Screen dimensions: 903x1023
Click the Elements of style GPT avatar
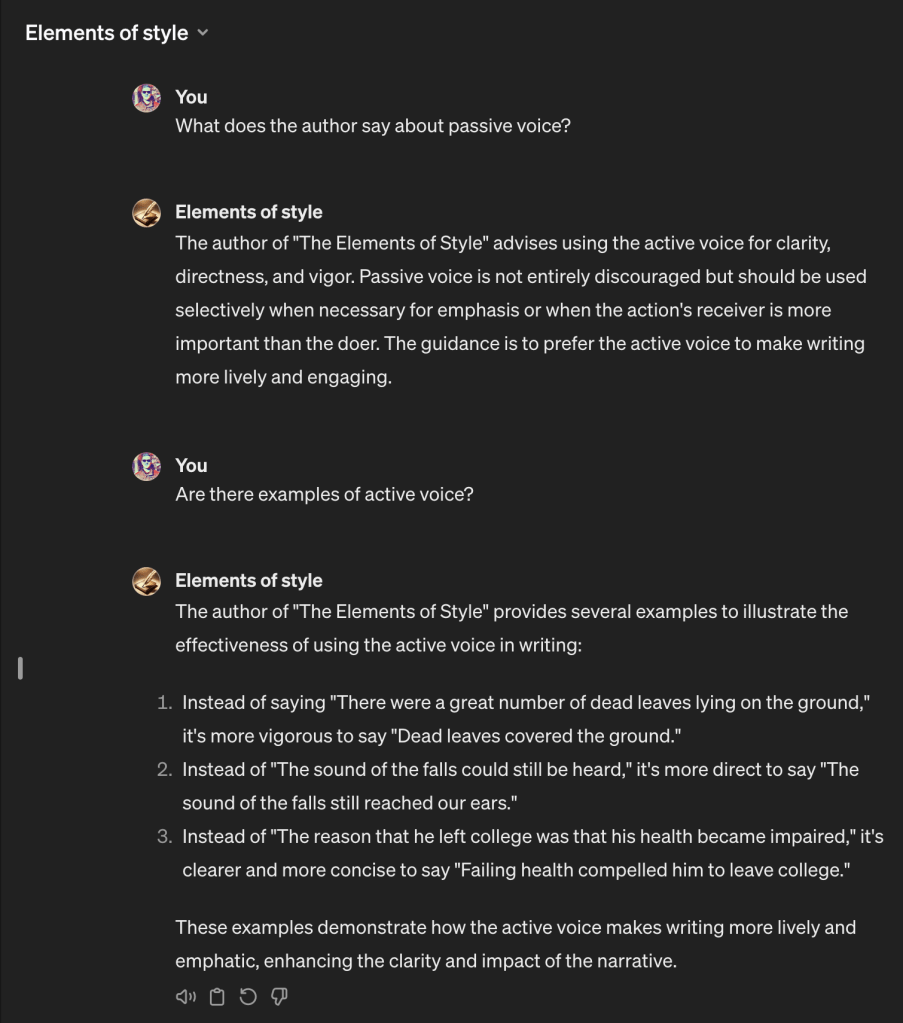coord(146,212)
